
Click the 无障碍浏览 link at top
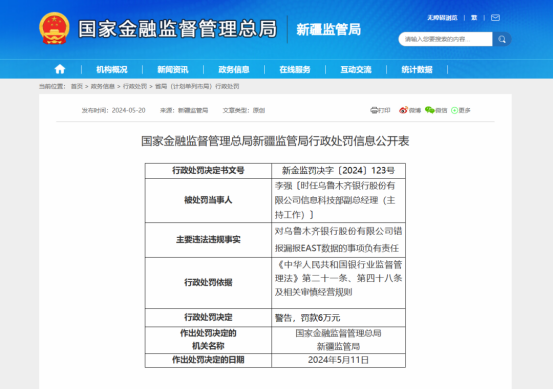(x=442, y=18)
